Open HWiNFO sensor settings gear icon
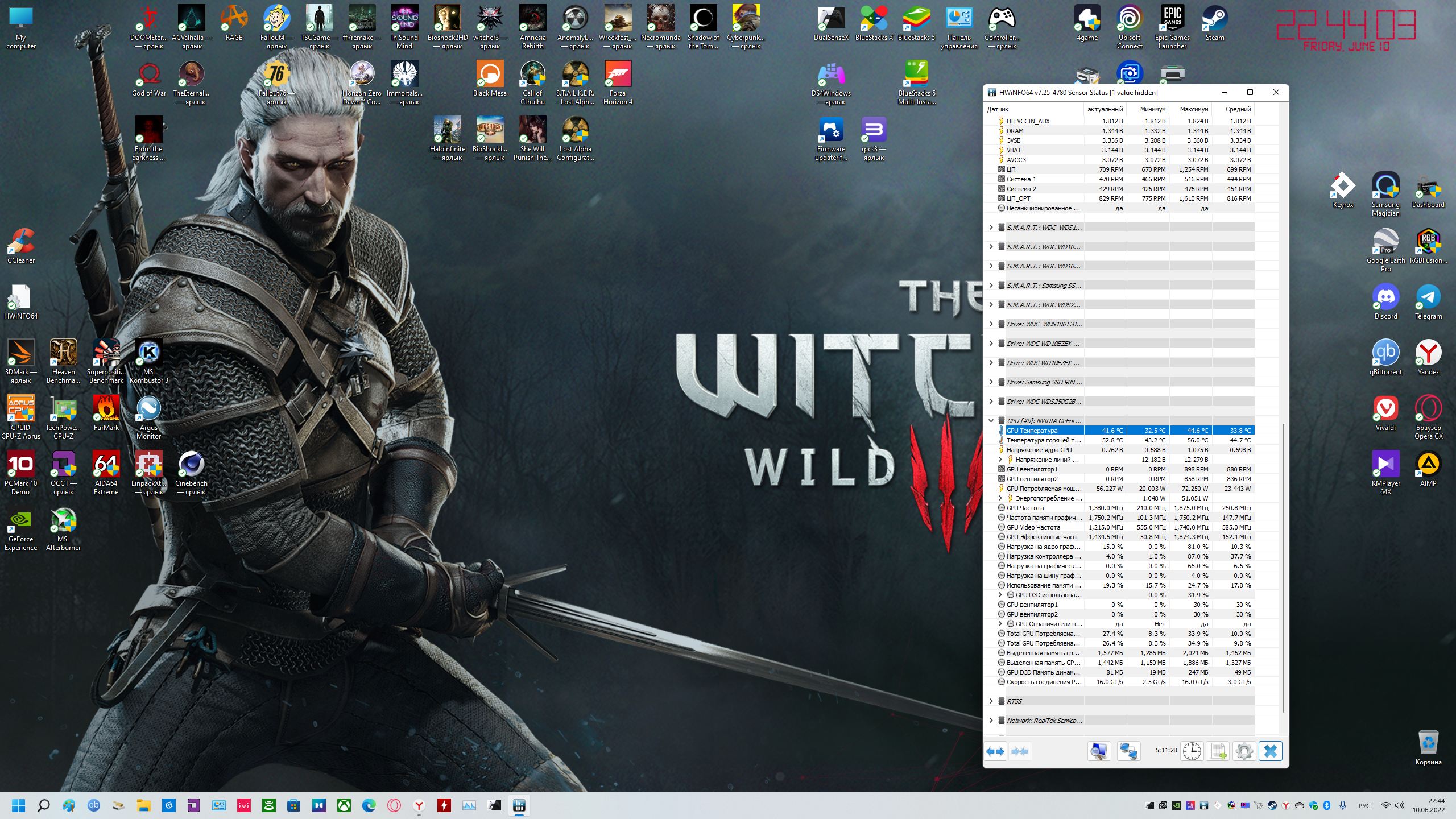Screen dimensions: 1456x819 1244,751
